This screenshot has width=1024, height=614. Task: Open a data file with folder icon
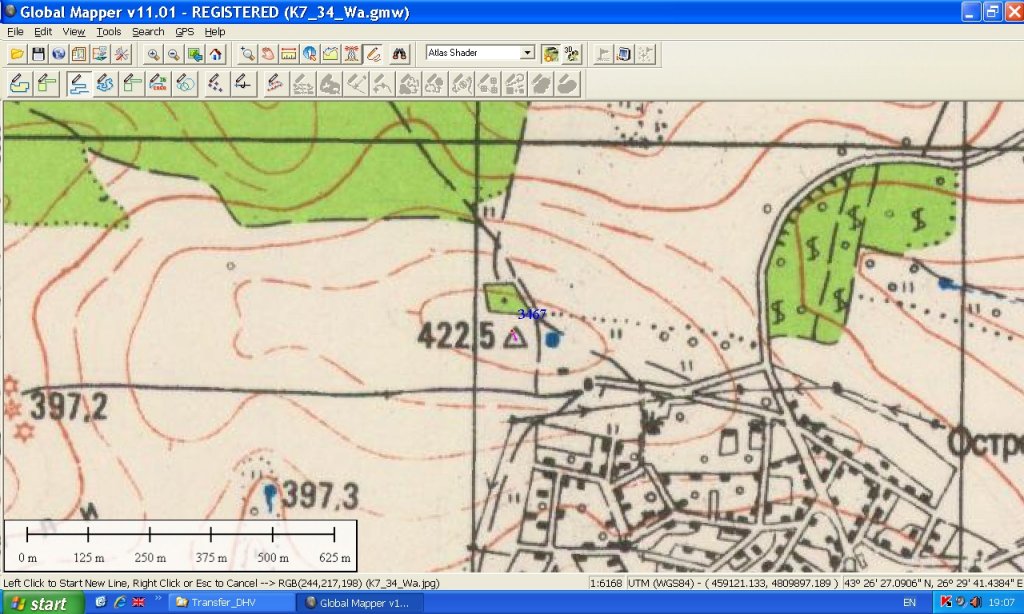click(x=17, y=54)
